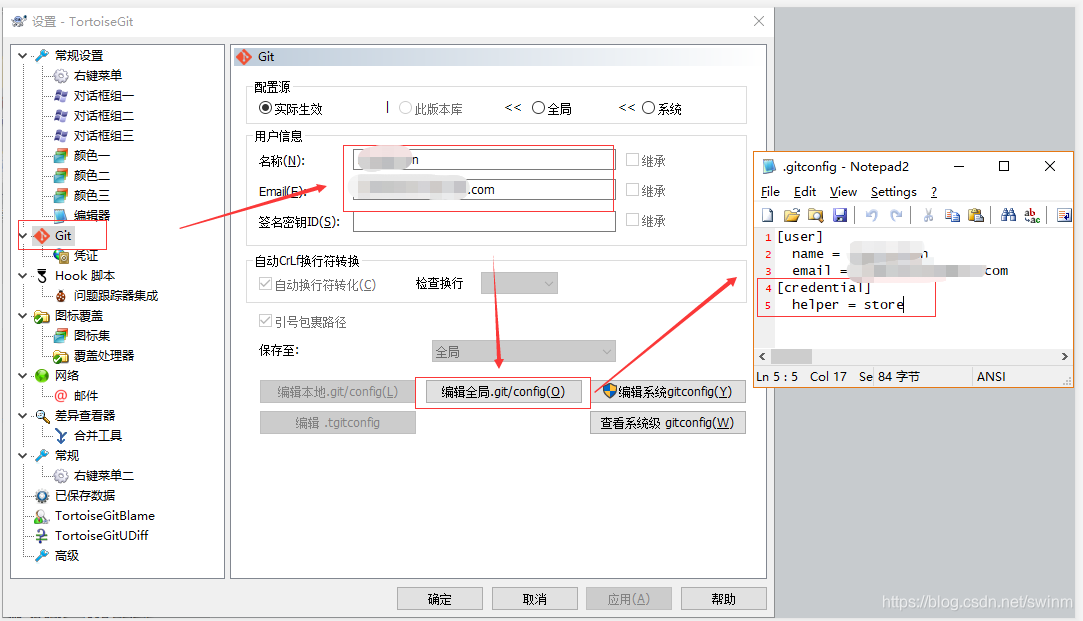Collapse the 差异查看器 tree node
1083x621 pixels.
pyautogui.click(x=22, y=416)
